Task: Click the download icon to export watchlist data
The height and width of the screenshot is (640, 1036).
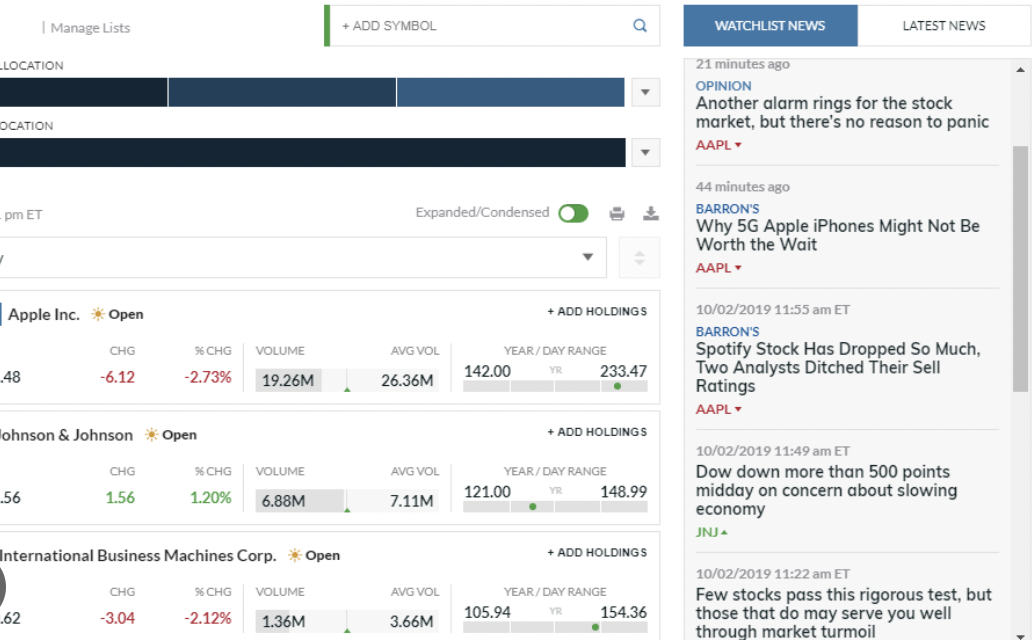Action: [x=651, y=212]
